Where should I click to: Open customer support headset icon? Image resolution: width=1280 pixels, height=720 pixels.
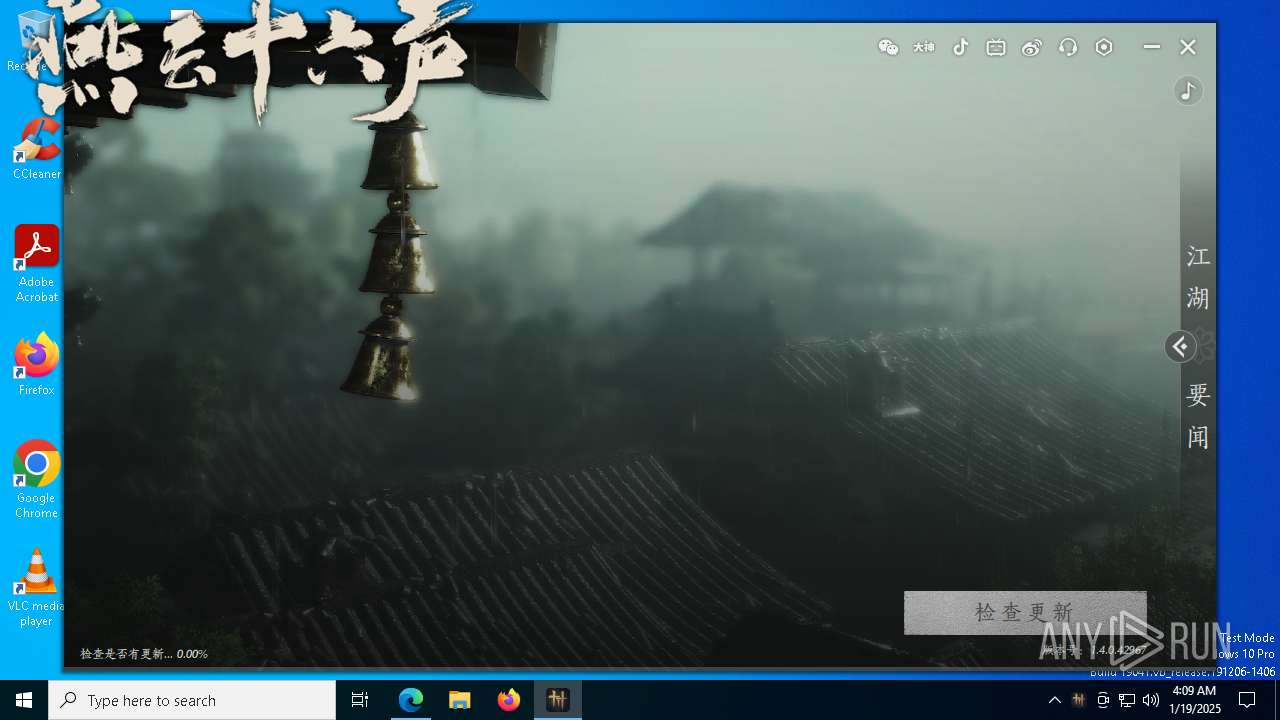click(1068, 47)
